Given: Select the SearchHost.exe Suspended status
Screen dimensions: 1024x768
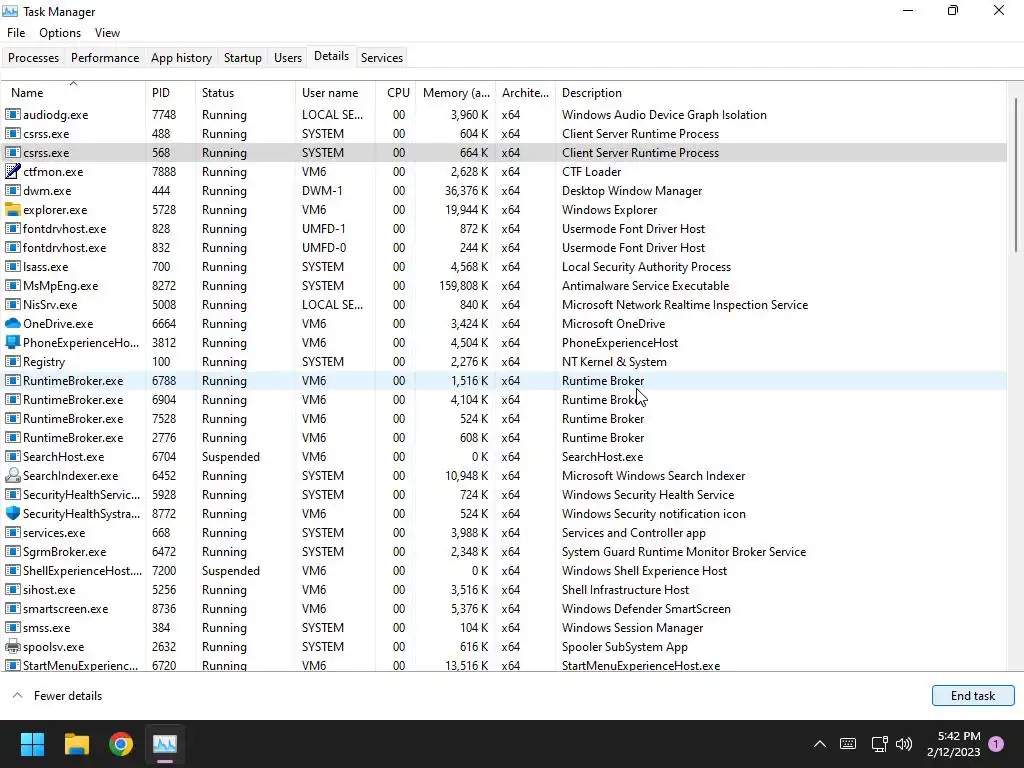Looking at the screenshot, I should (x=231, y=456).
